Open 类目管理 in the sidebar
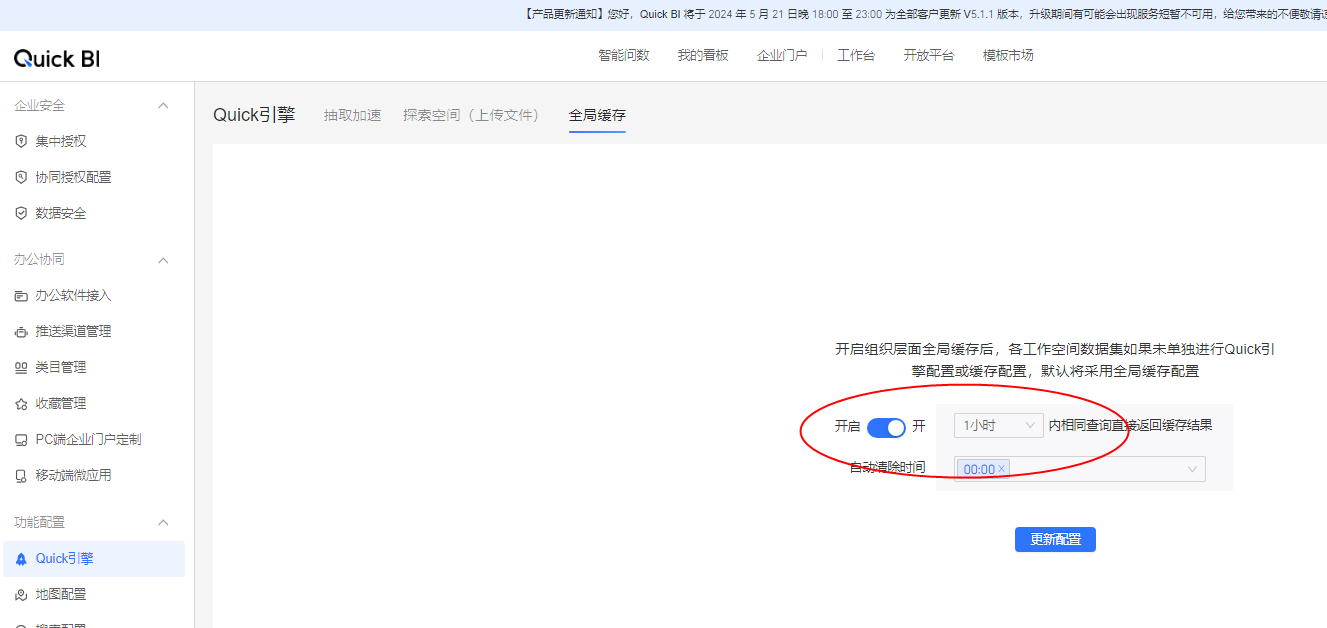This screenshot has height=628, width=1327. [61, 368]
